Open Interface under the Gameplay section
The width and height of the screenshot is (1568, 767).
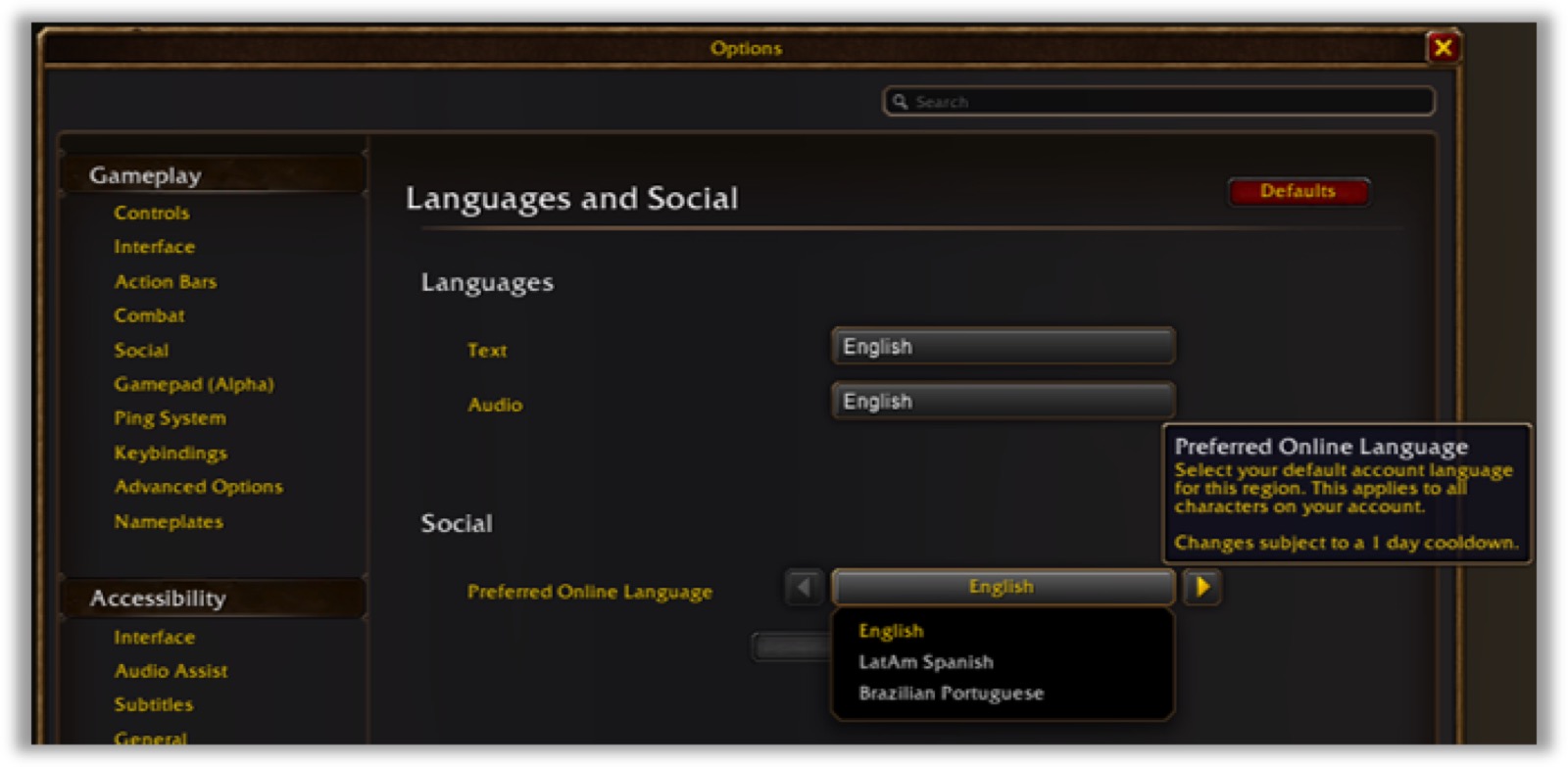coord(154,247)
